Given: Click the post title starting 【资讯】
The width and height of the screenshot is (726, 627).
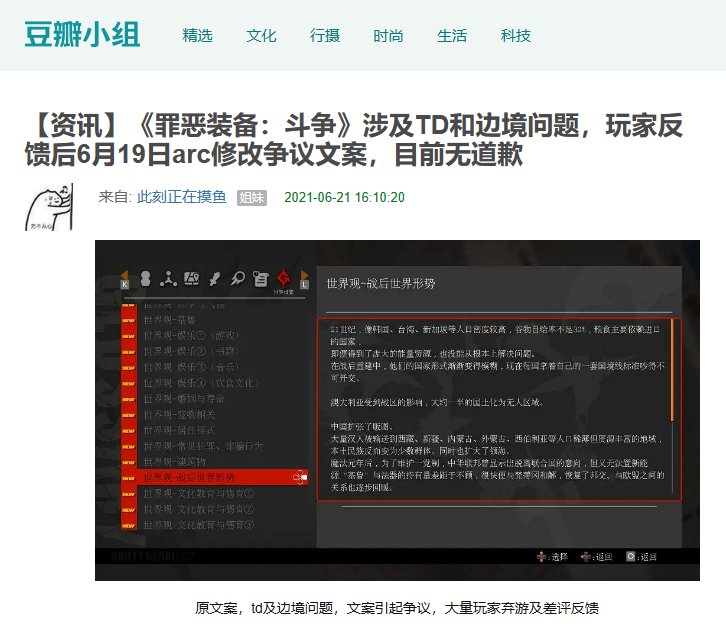Looking at the screenshot, I should [x=354, y=140].
